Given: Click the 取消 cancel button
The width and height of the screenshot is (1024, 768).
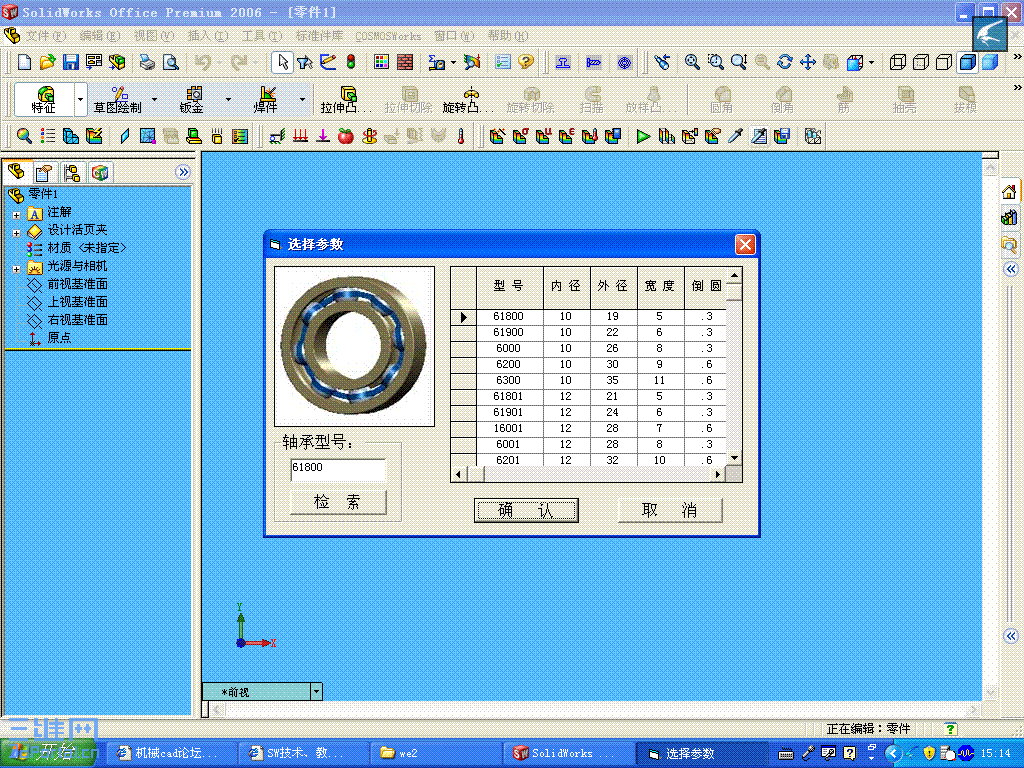Looking at the screenshot, I should click(670, 510).
